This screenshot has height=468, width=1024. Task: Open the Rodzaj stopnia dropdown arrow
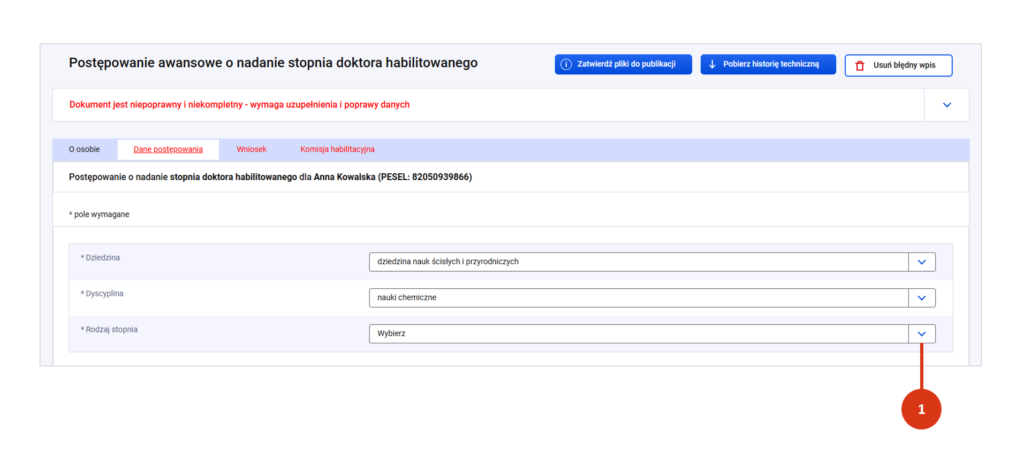[x=922, y=334]
